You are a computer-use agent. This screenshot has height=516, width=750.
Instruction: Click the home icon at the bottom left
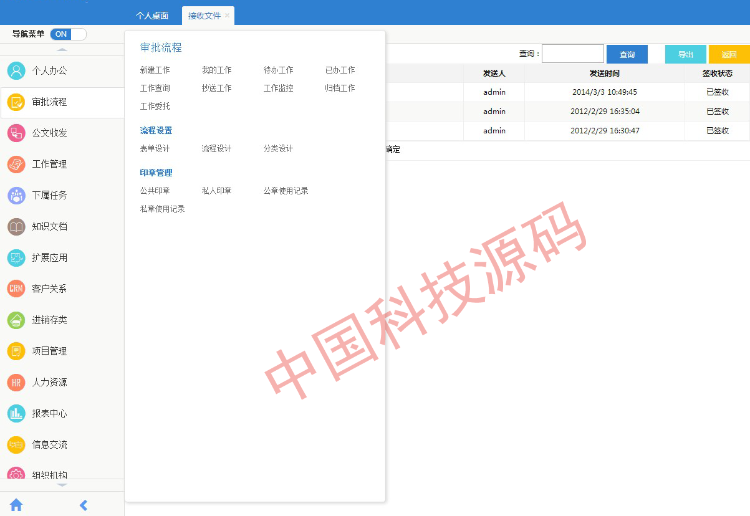pyautogui.click(x=16, y=505)
